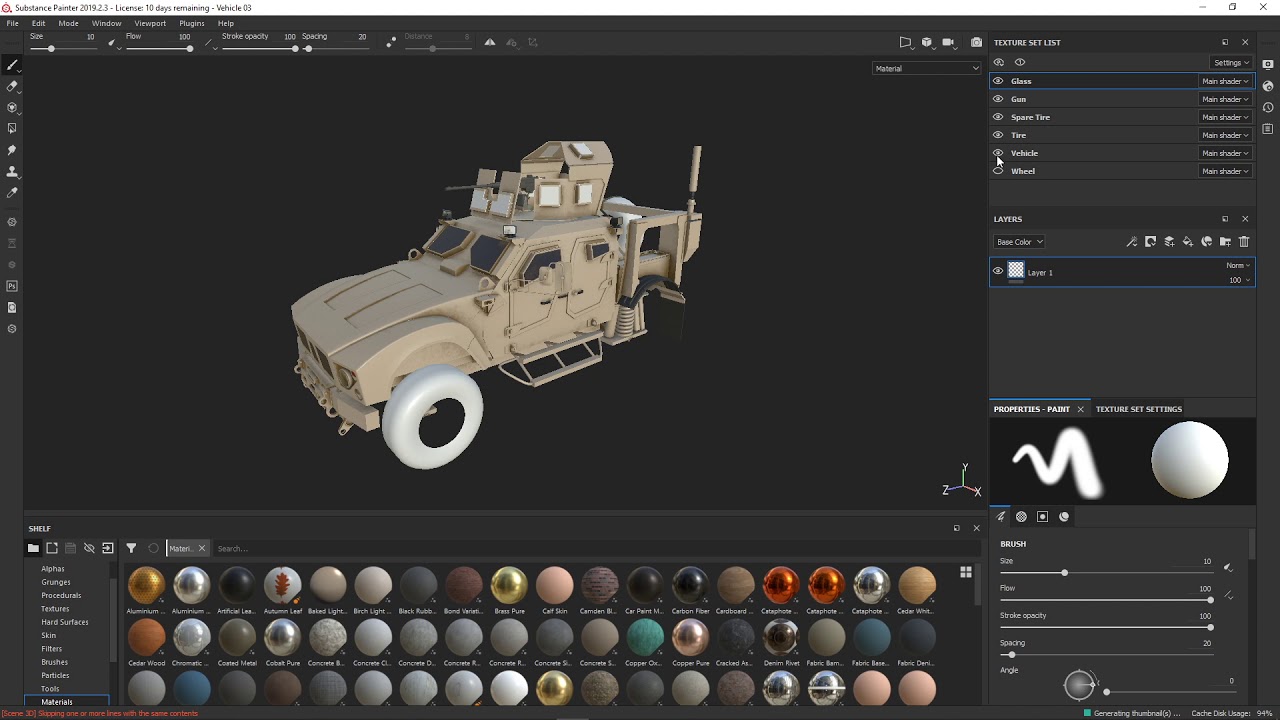Toggle symmetry in the top toolbar
Image resolution: width=1280 pixels, height=720 pixels.
(x=490, y=42)
